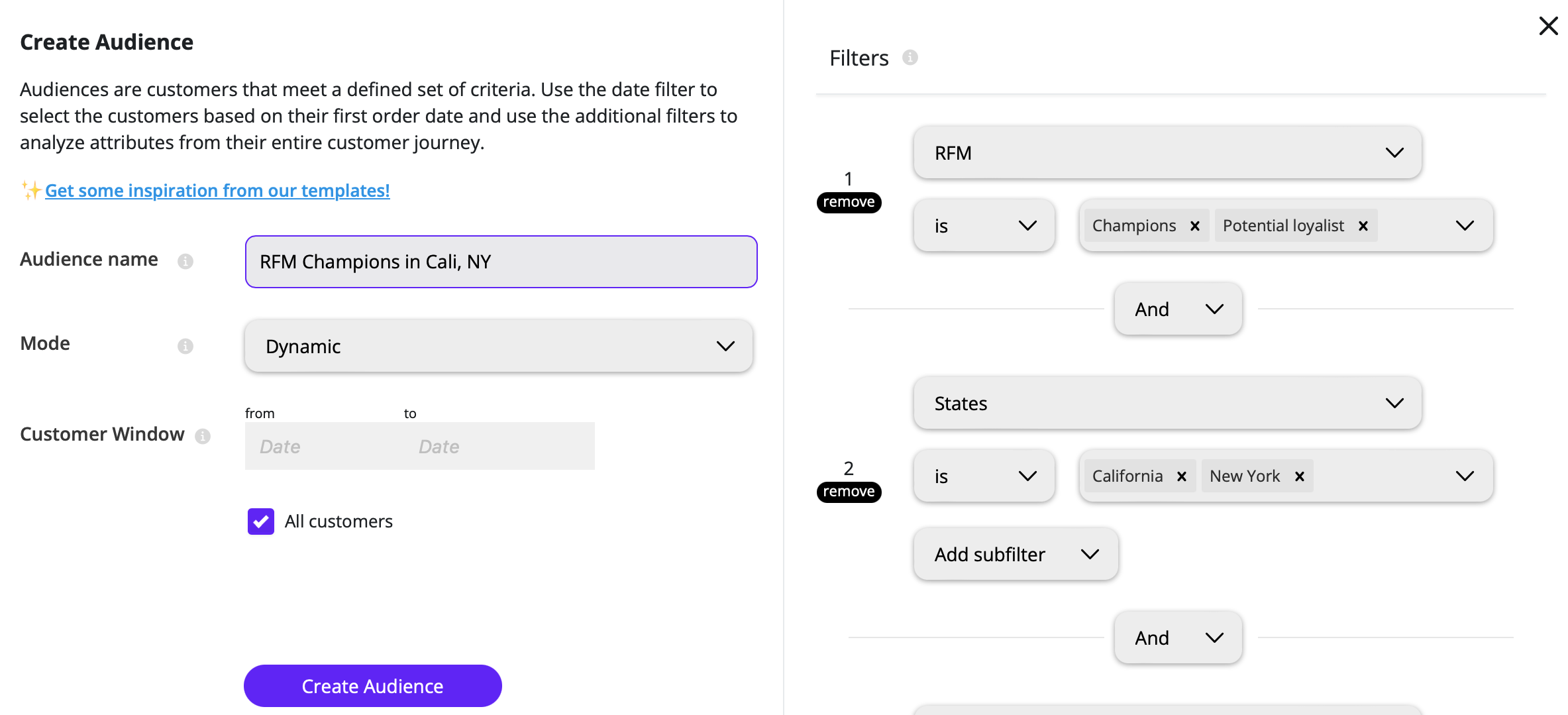Change the And operator after RFM filter

[x=1178, y=309]
